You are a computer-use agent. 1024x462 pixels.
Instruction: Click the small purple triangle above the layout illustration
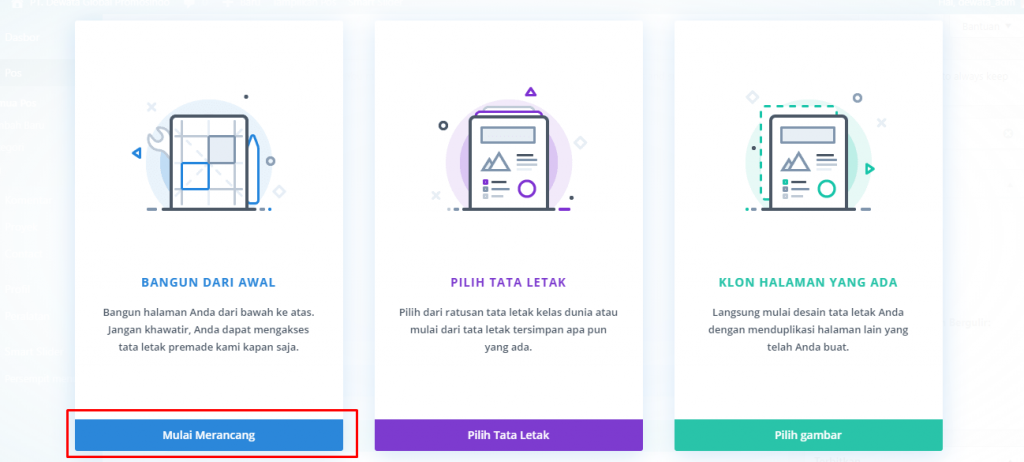[530, 92]
